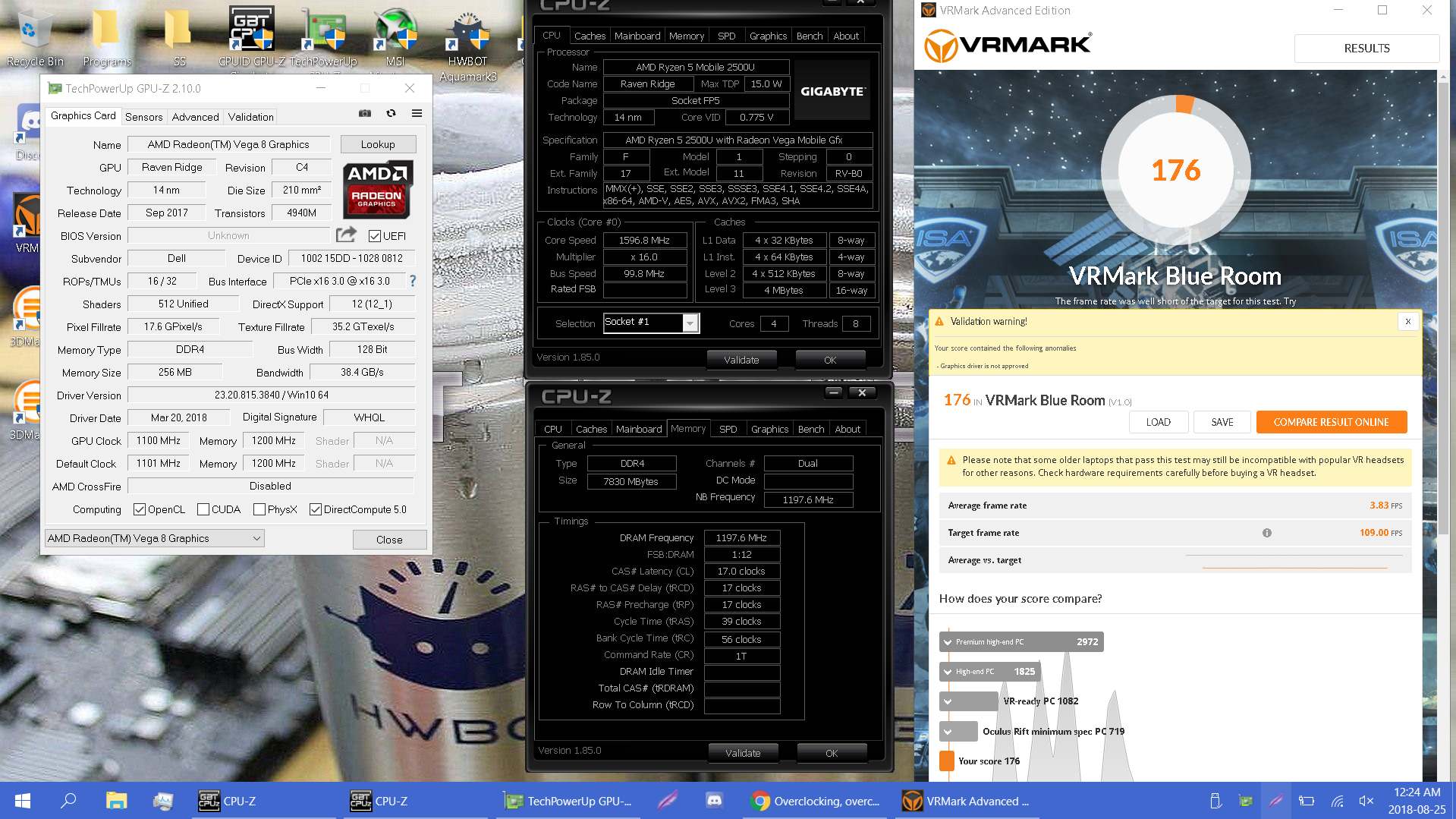Screen dimensions: 1456x819
Task: Click the SAVE button in VRMark
Action: coord(1222,422)
